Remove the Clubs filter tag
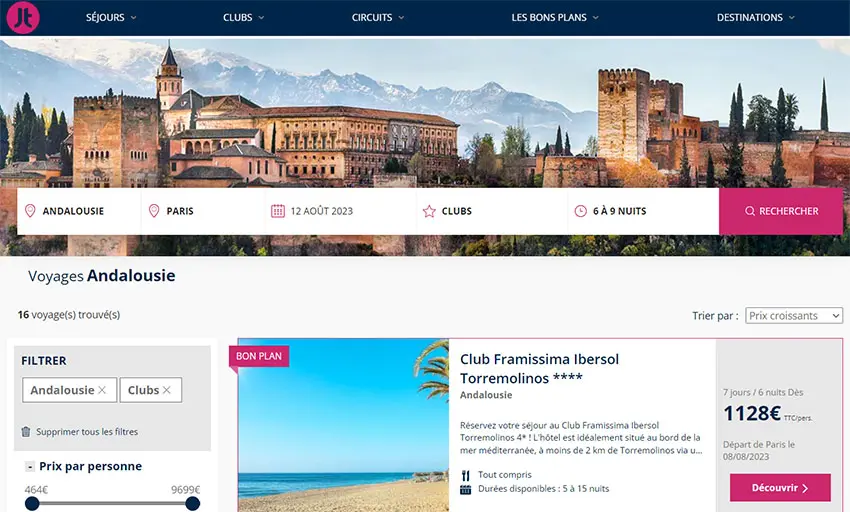Screen dimensions: 850x512 coord(166,390)
